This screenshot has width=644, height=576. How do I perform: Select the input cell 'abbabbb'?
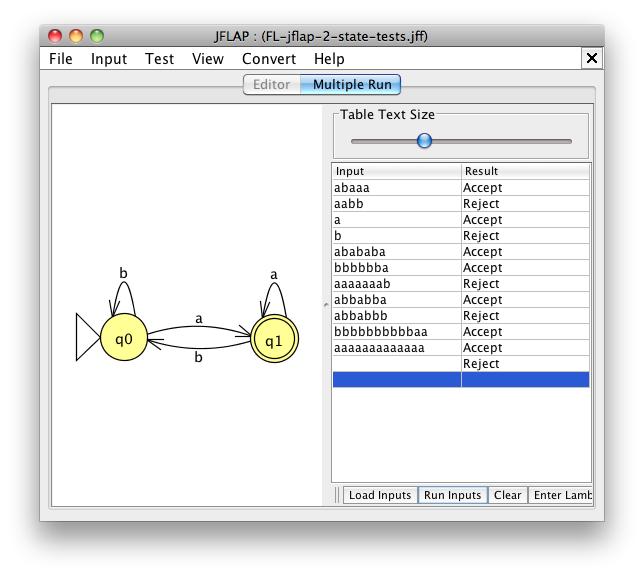pyautogui.click(x=397, y=316)
